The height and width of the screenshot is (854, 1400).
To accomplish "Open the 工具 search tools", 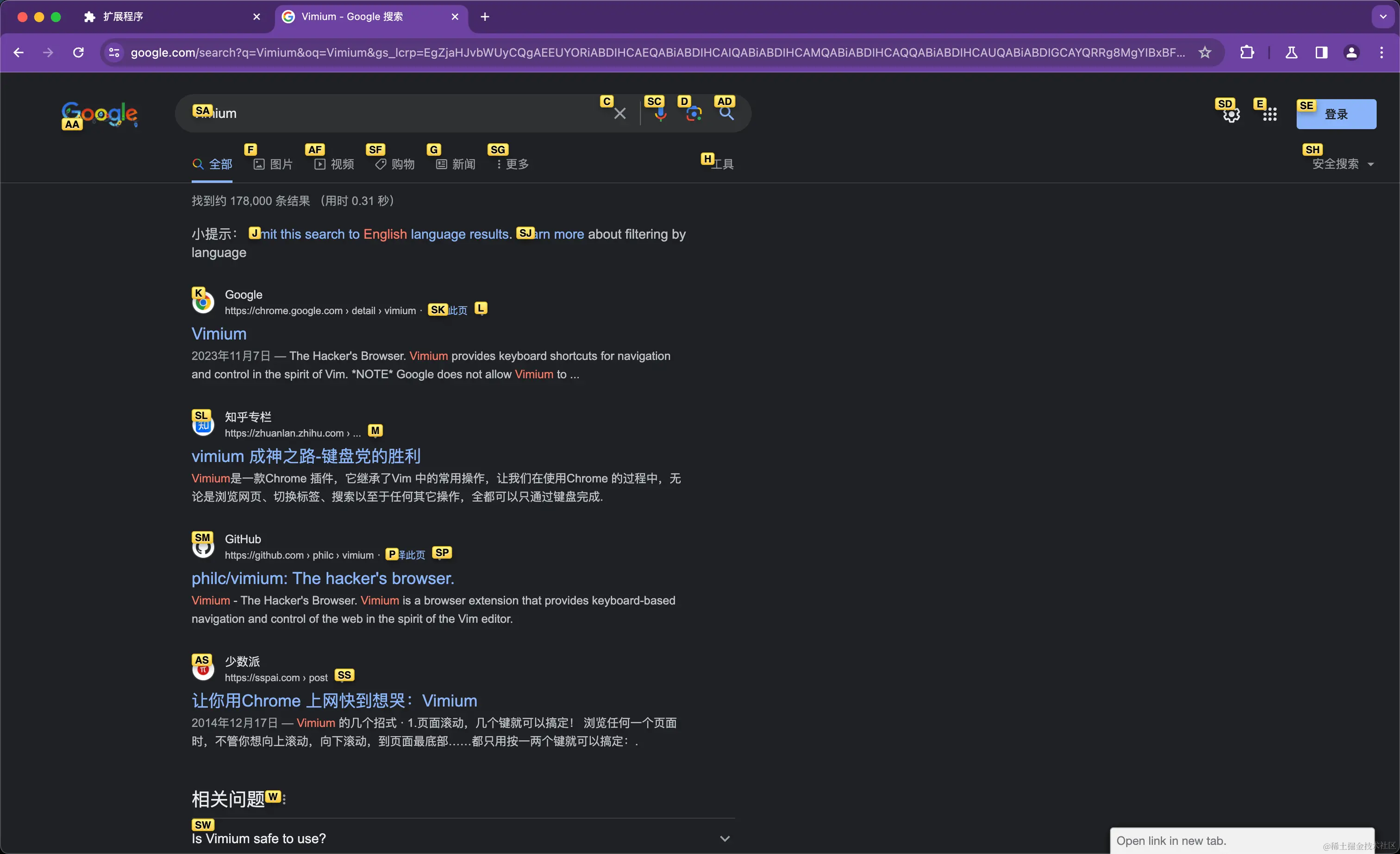I will 722,164.
